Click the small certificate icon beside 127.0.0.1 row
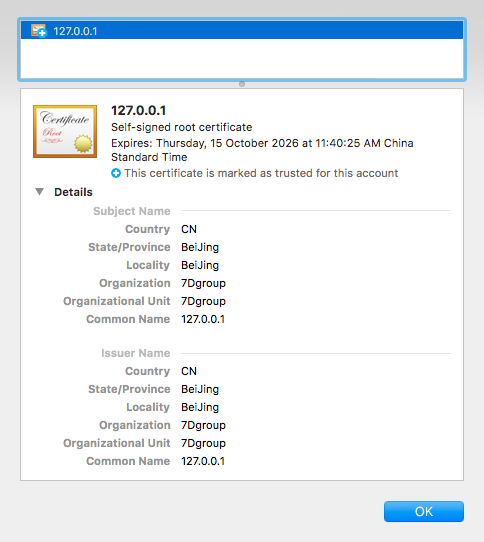This screenshot has width=484, height=542. coord(39,30)
